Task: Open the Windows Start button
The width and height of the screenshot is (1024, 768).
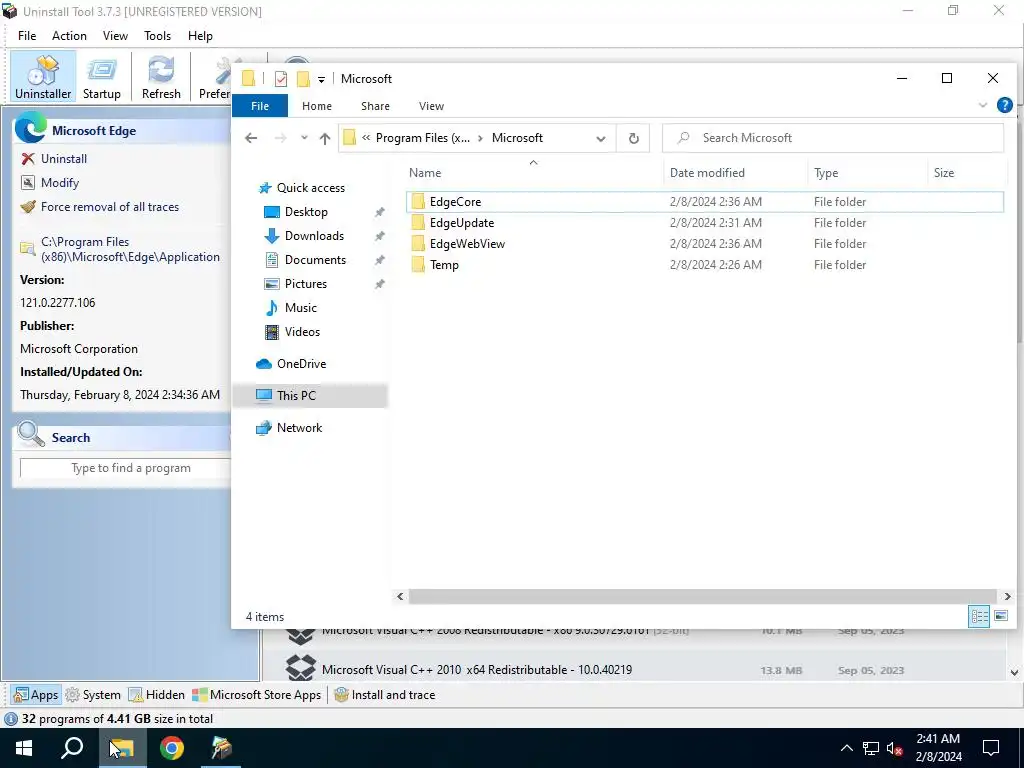Action: [24, 748]
